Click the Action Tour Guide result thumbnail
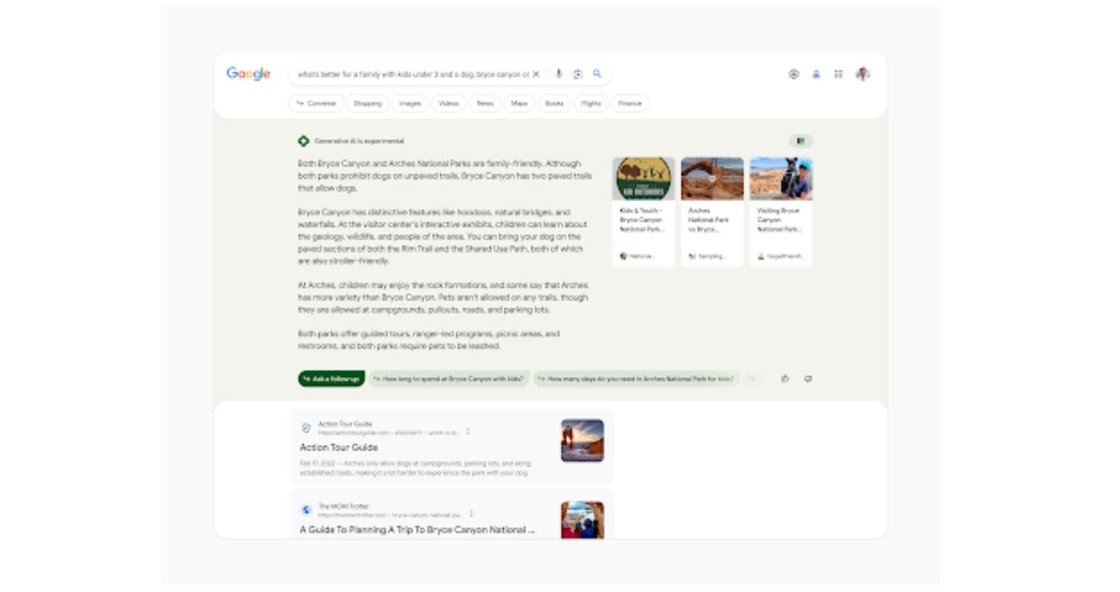 [582, 441]
